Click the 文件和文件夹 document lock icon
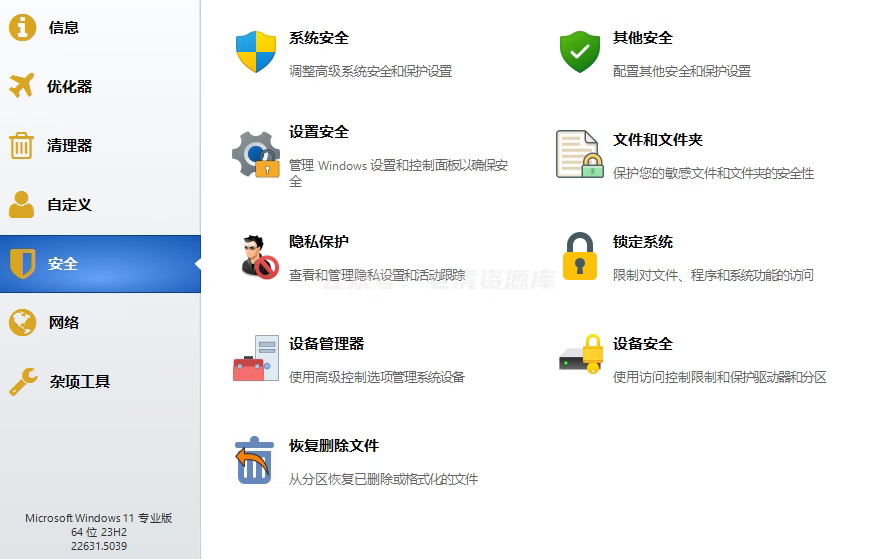This screenshot has width=876, height=559. 579,154
